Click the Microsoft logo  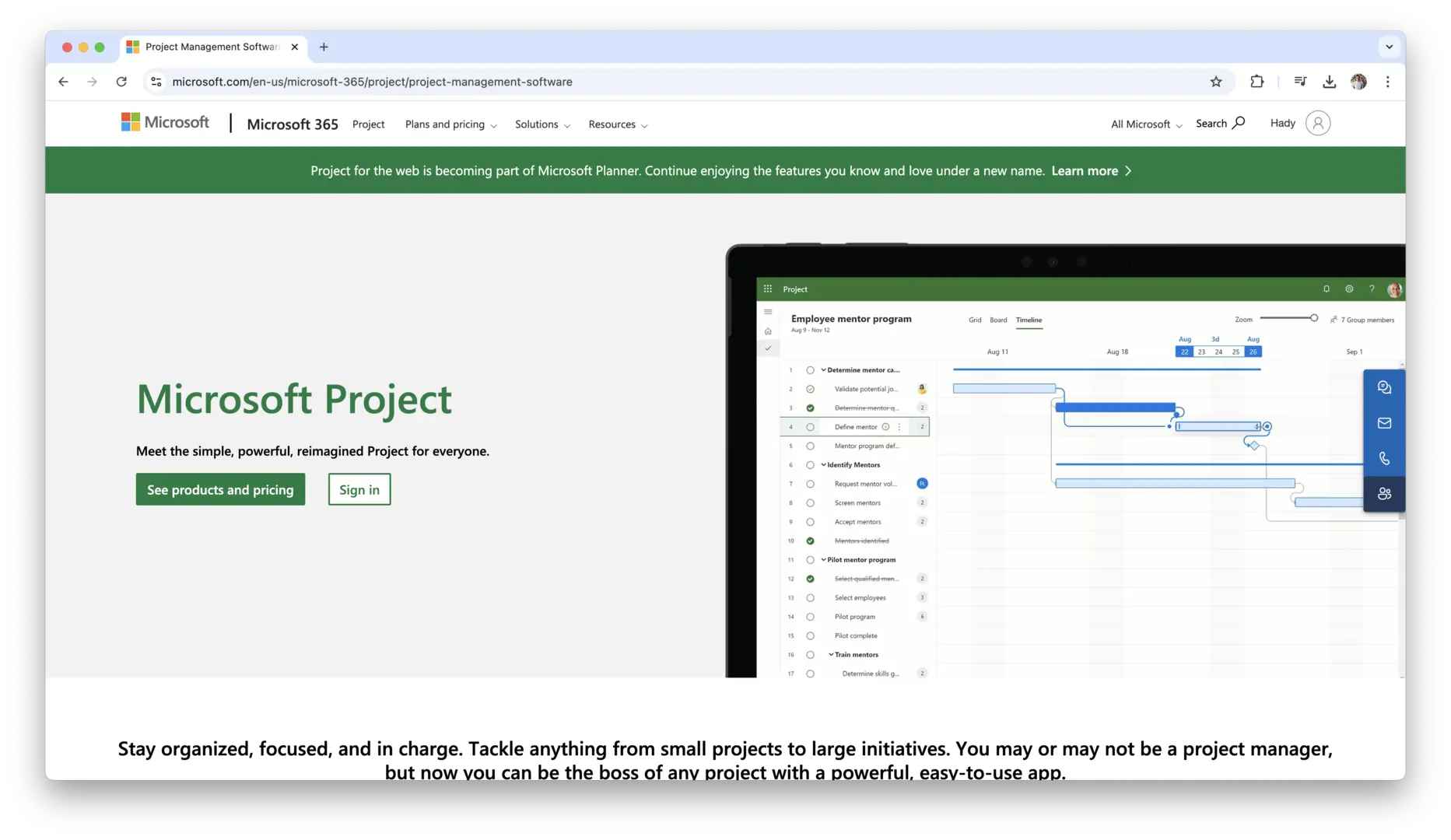[165, 122]
